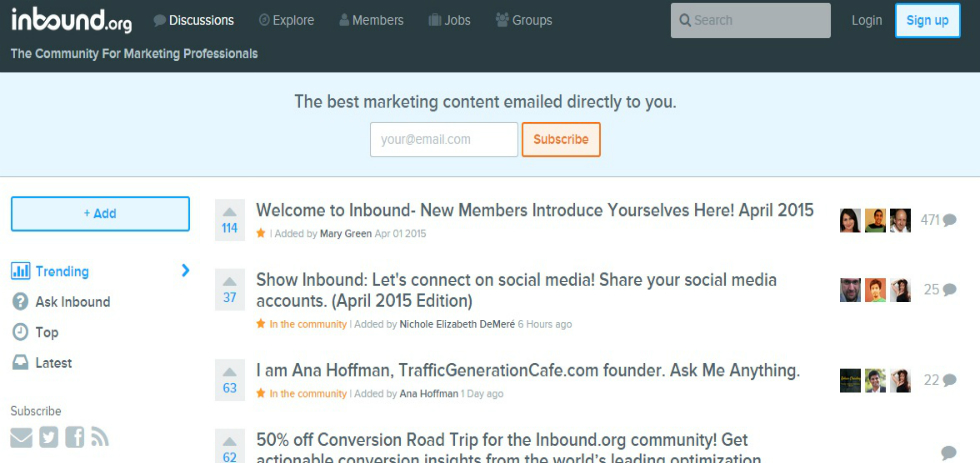Click the Sign up button
Viewport: 980px width, 463px height.
click(x=928, y=20)
